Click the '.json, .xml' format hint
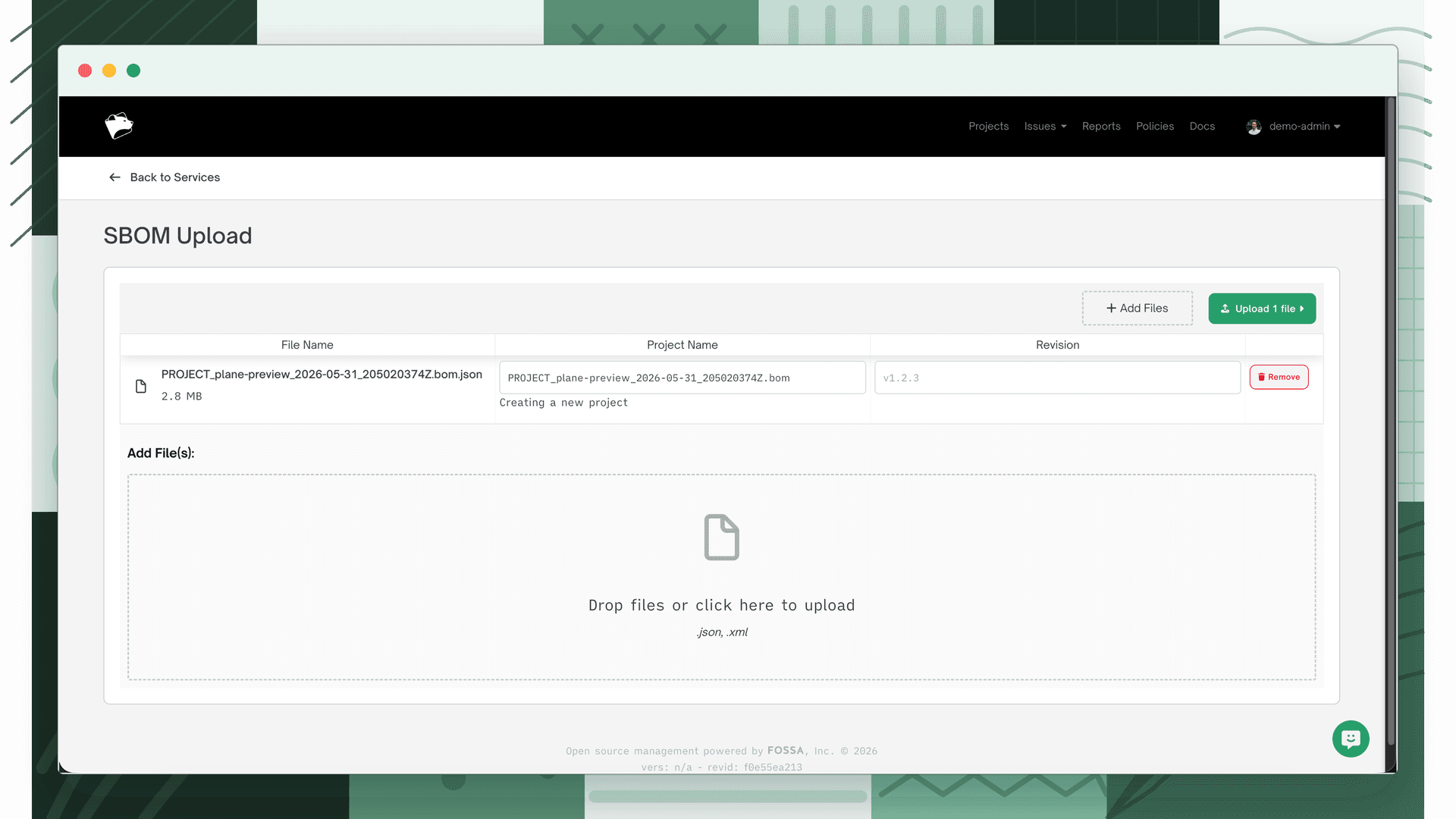1456x819 pixels. point(721,632)
